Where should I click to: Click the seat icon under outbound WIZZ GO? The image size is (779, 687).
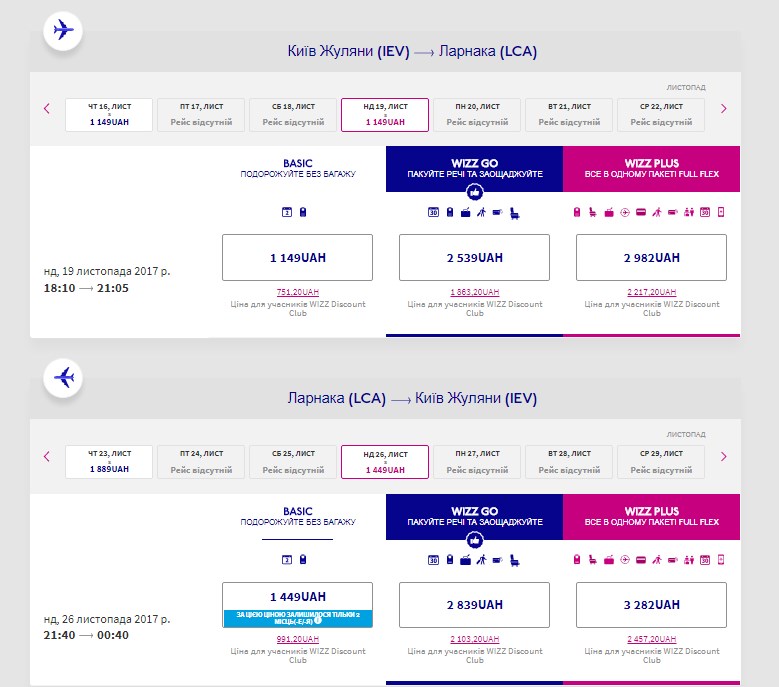tap(513, 211)
